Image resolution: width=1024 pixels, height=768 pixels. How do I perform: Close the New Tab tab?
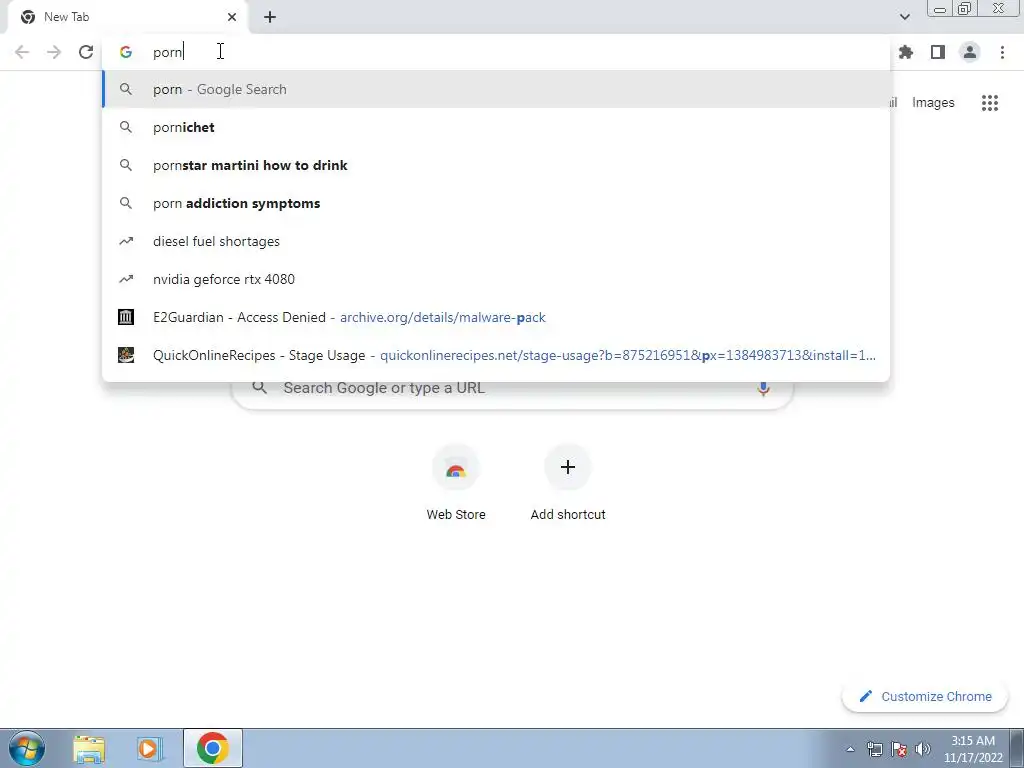click(x=232, y=17)
